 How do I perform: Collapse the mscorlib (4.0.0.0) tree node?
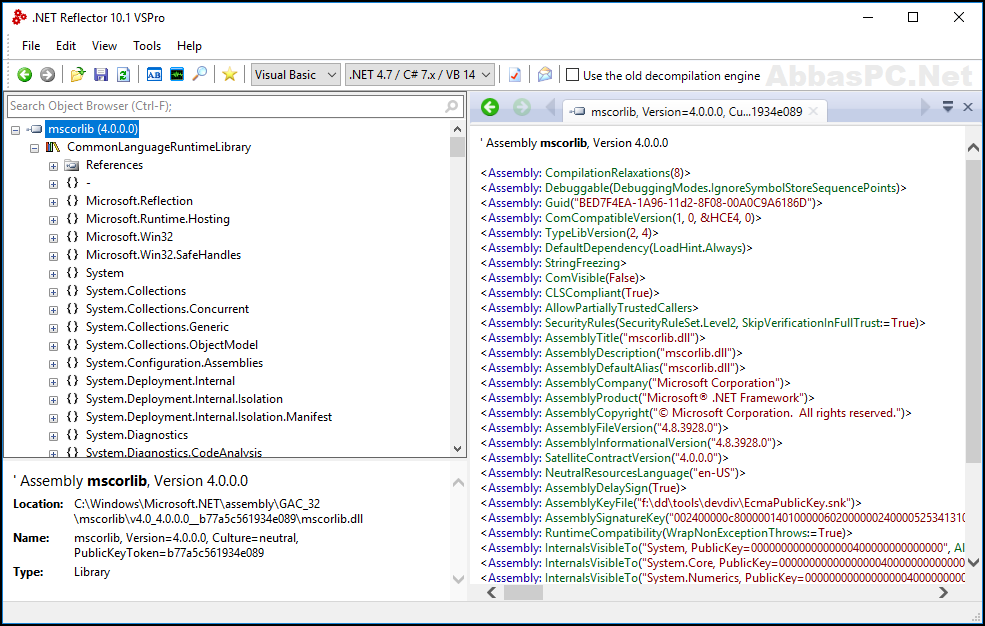tap(16, 130)
